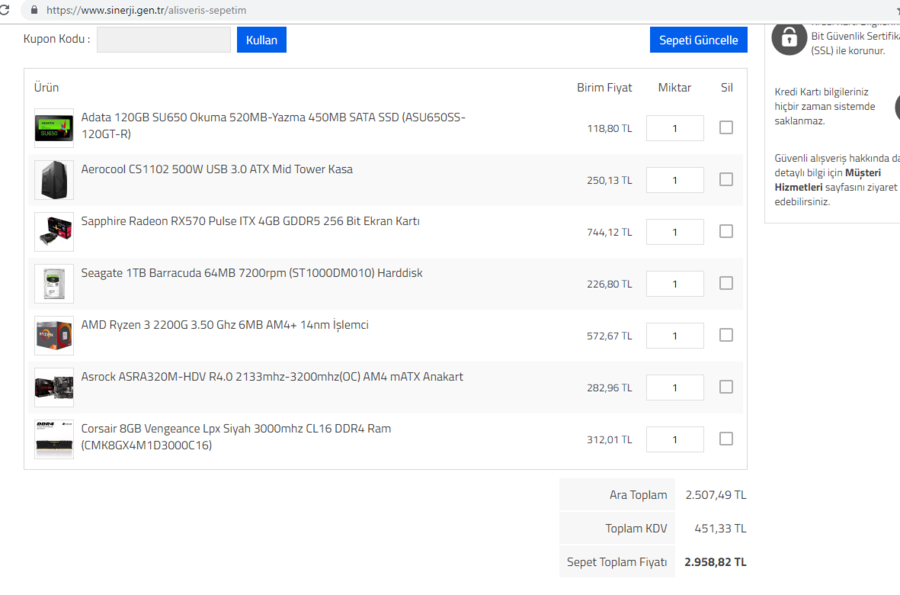The width and height of the screenshot is (900, 595).
Task: Click the SSL padlock security icon
Action: (x=789, y=38)
